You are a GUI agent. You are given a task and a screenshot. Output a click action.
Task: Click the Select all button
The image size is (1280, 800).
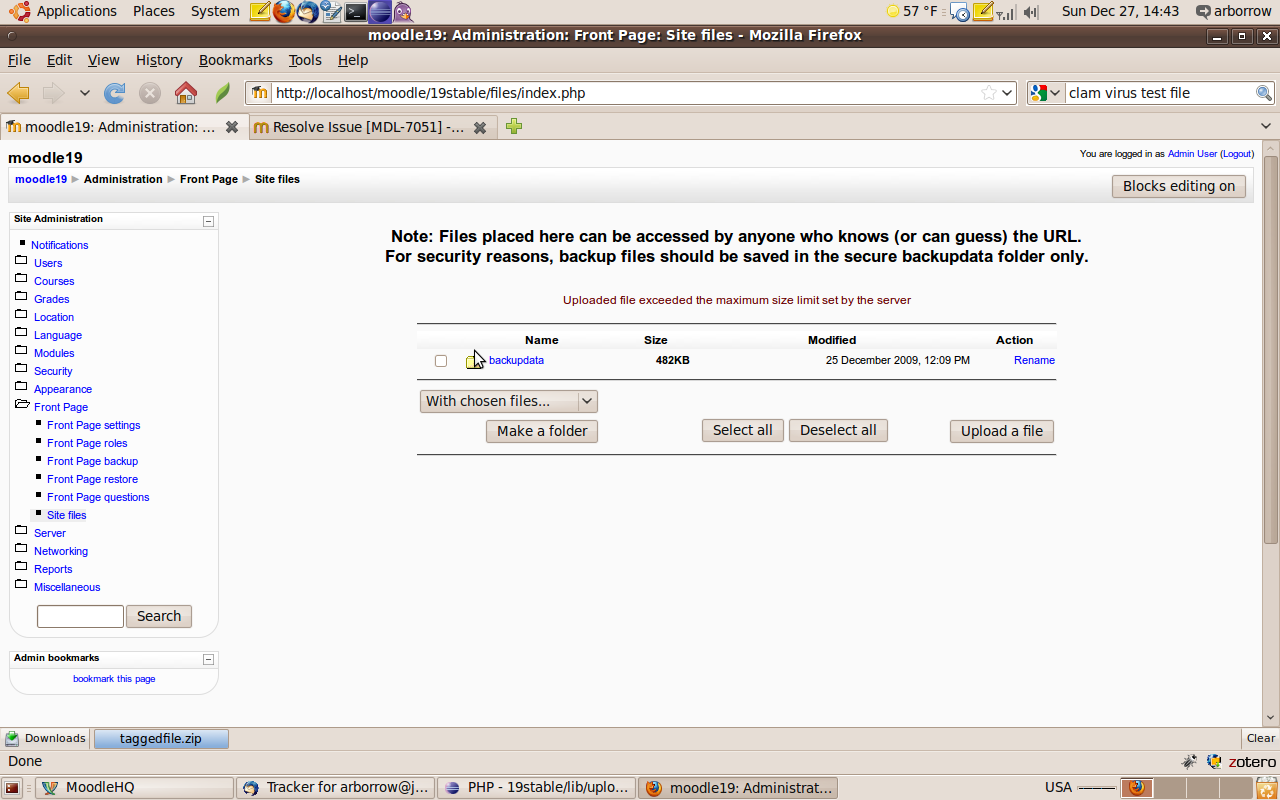[743, 430]
